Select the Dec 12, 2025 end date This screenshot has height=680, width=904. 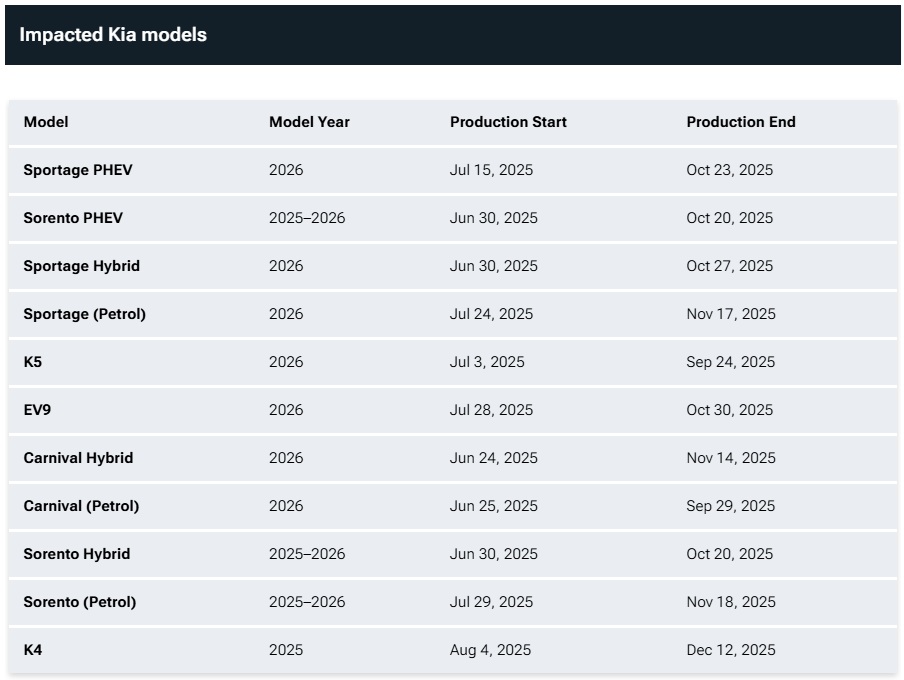tap(730, 650)
